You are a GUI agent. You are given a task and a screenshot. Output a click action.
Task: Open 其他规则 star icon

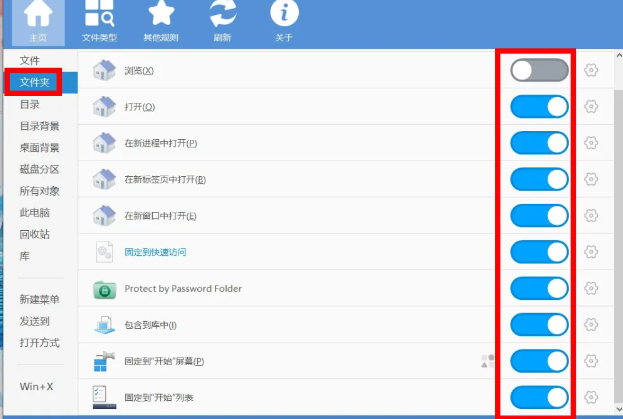(x=160, y=17)
